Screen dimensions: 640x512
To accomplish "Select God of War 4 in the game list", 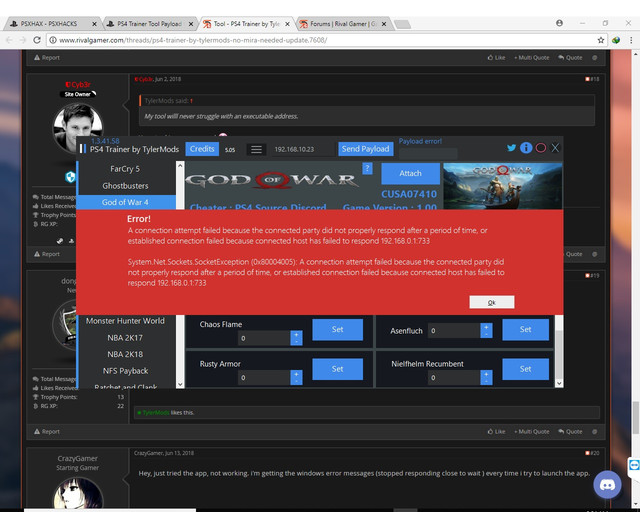I will pyautogui.click(x=125, y=202).
